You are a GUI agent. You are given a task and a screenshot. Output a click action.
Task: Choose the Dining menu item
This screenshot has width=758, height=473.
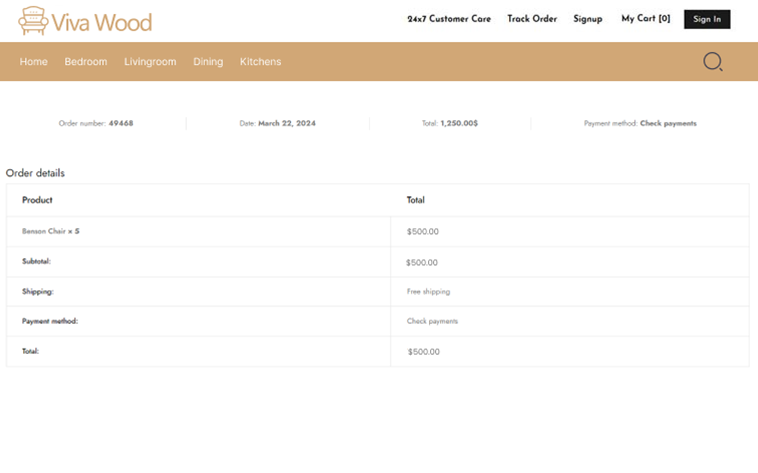pyautogui.click(x=208, y=62)
